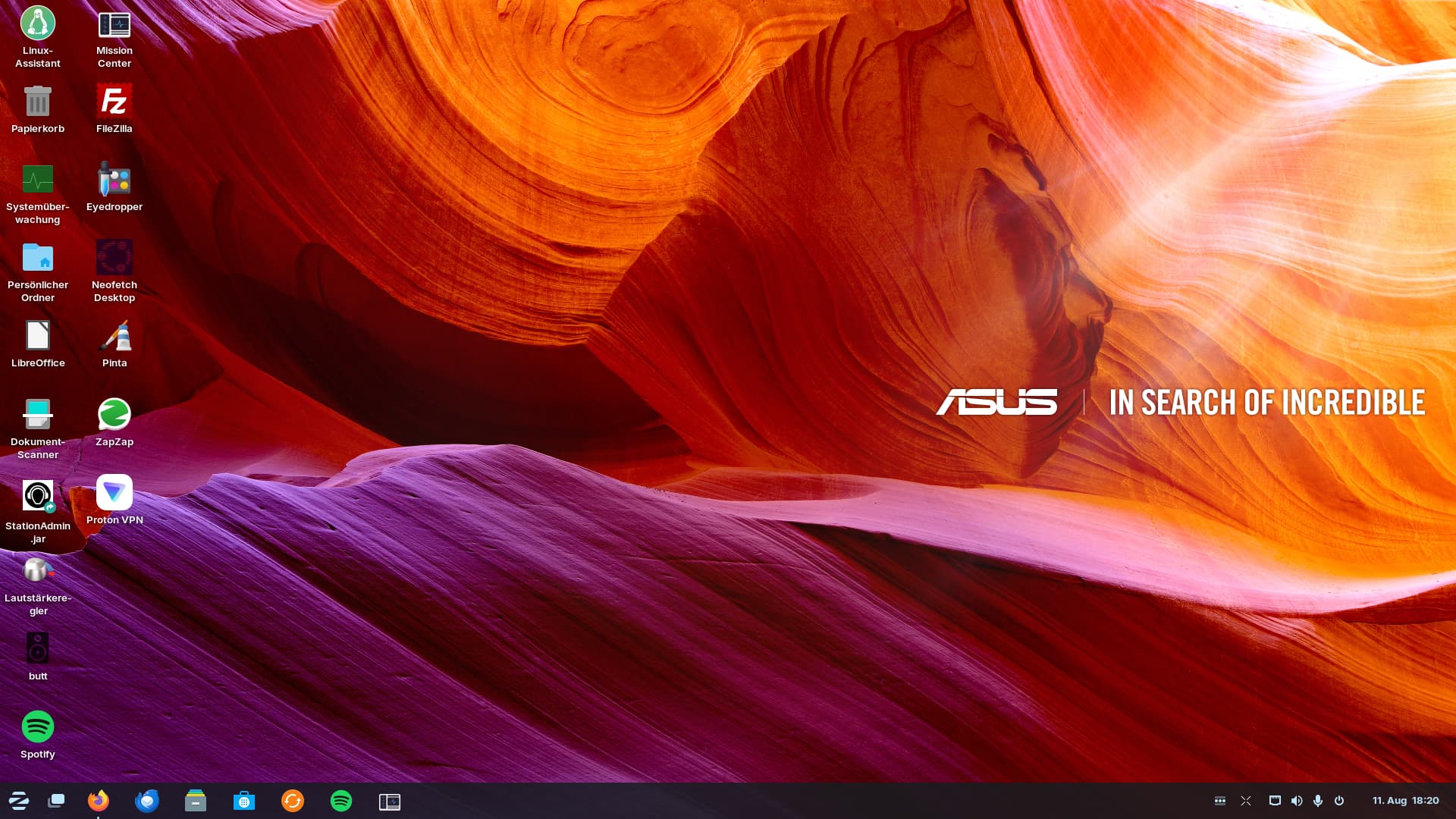This screenshot has height=819, width=1456.
Task: Start Proton VPN
Action: [x=114, y=494]
